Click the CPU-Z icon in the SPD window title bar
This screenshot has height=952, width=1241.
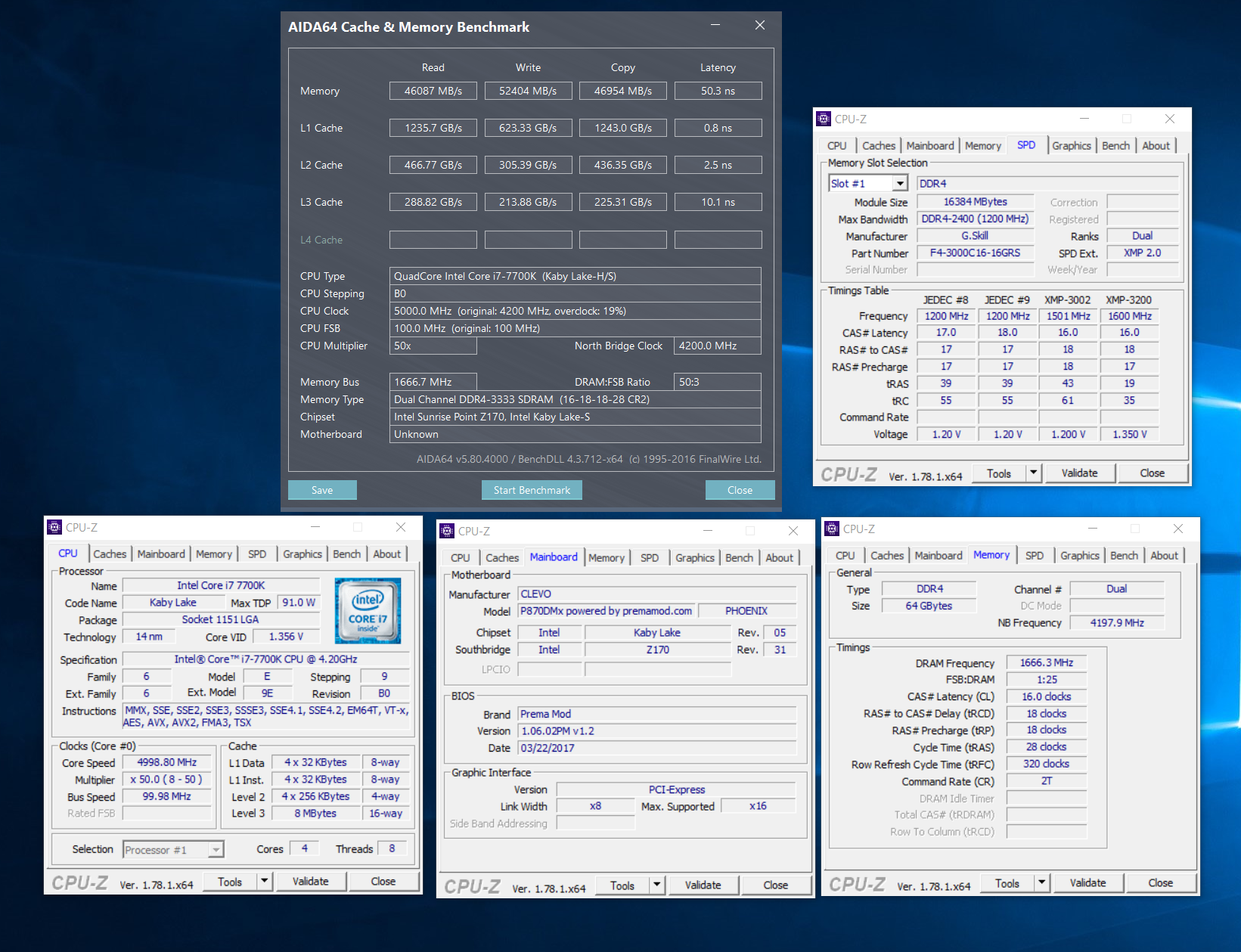(x=824, y=119)
